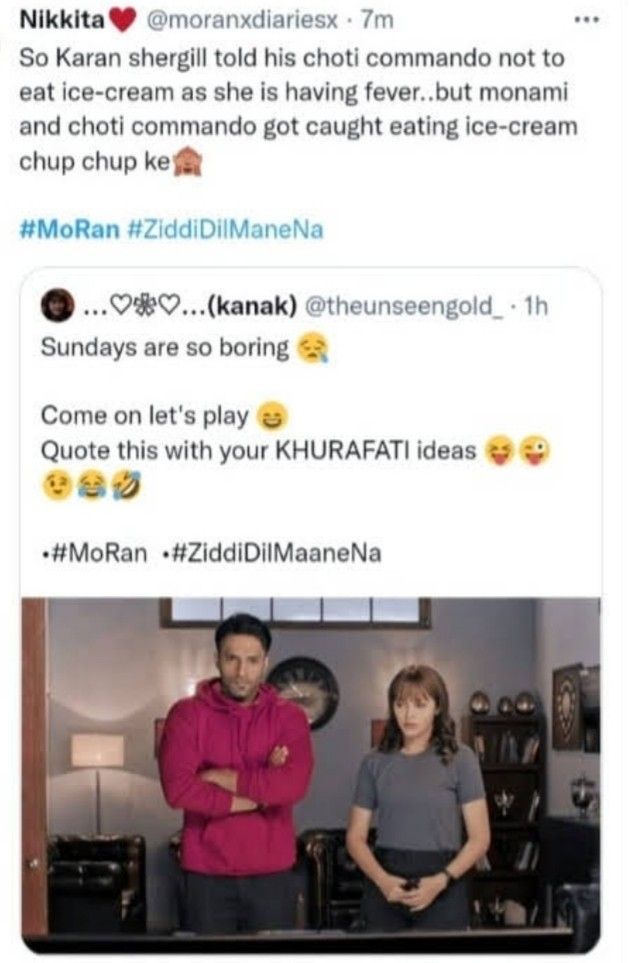629x963 pixels.
Task: Click the grinning emoji after let's play
Action: click(270, 417)
